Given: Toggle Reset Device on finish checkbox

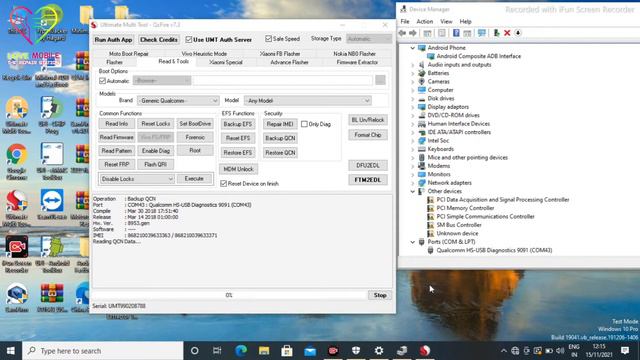Looking at the screenshot, I should (x=223, y=184).
